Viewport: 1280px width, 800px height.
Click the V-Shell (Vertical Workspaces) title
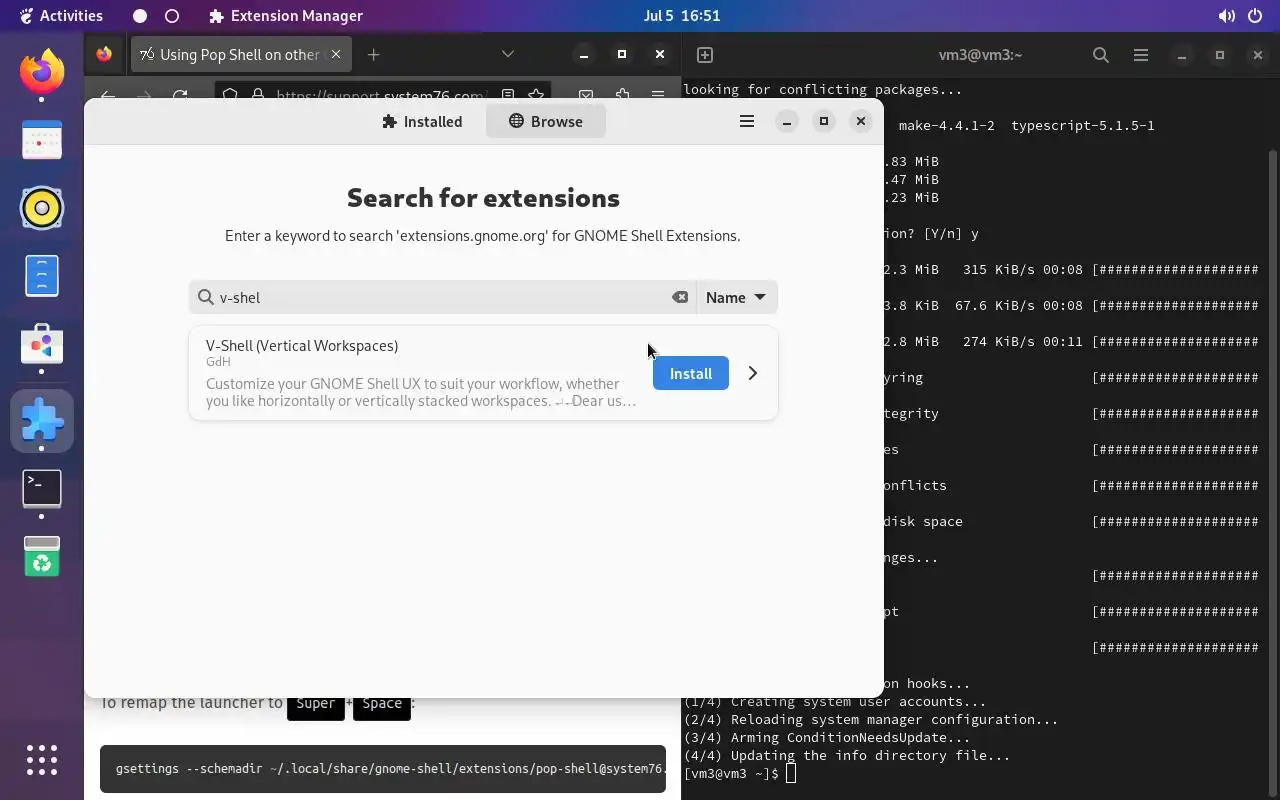point(302,345)
